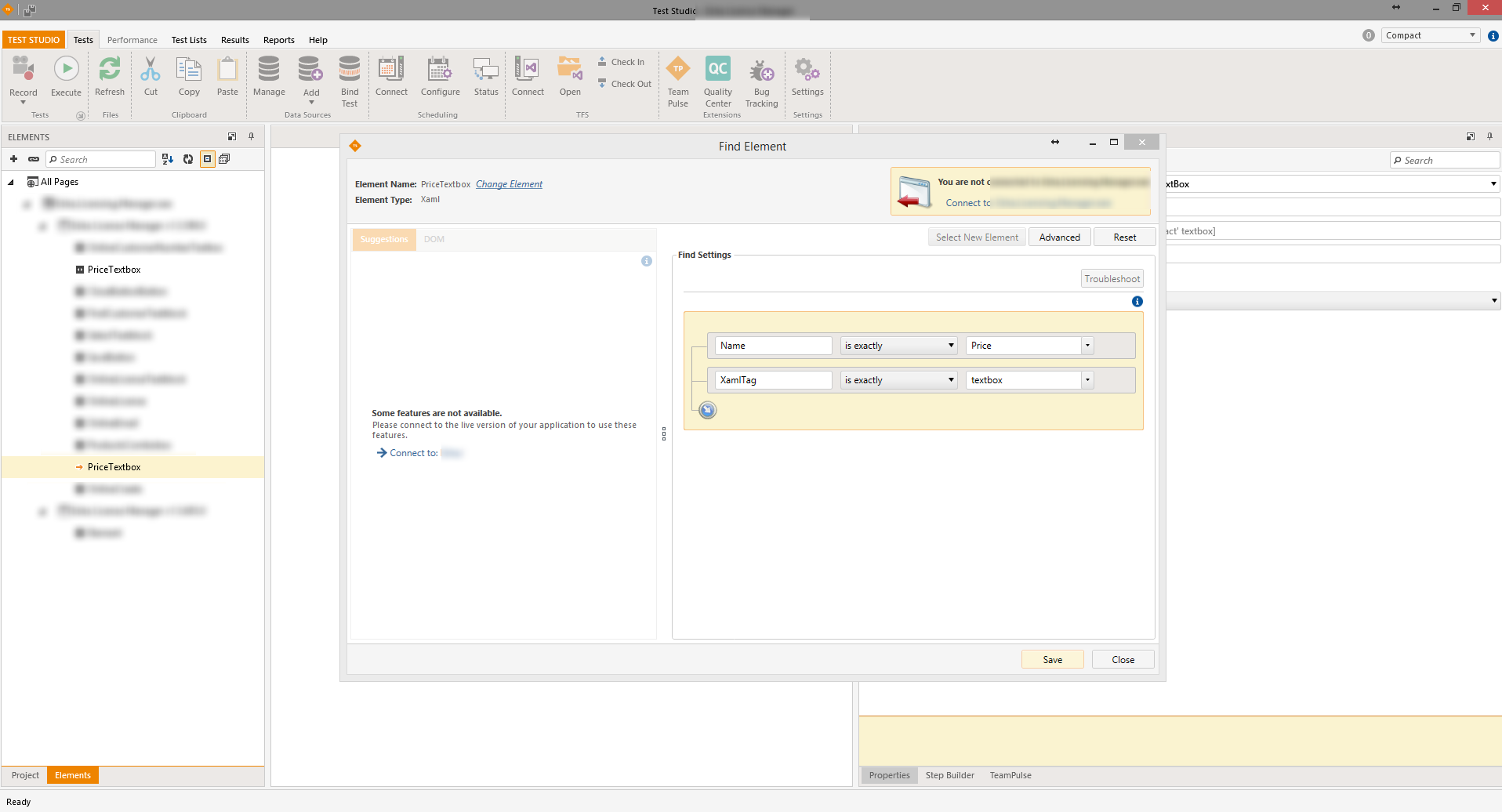Image resolution: width=1502 pixels, height=812 pixels.
Task: Open the Add data source dropdown arrow
Action: tap(311, 103)
